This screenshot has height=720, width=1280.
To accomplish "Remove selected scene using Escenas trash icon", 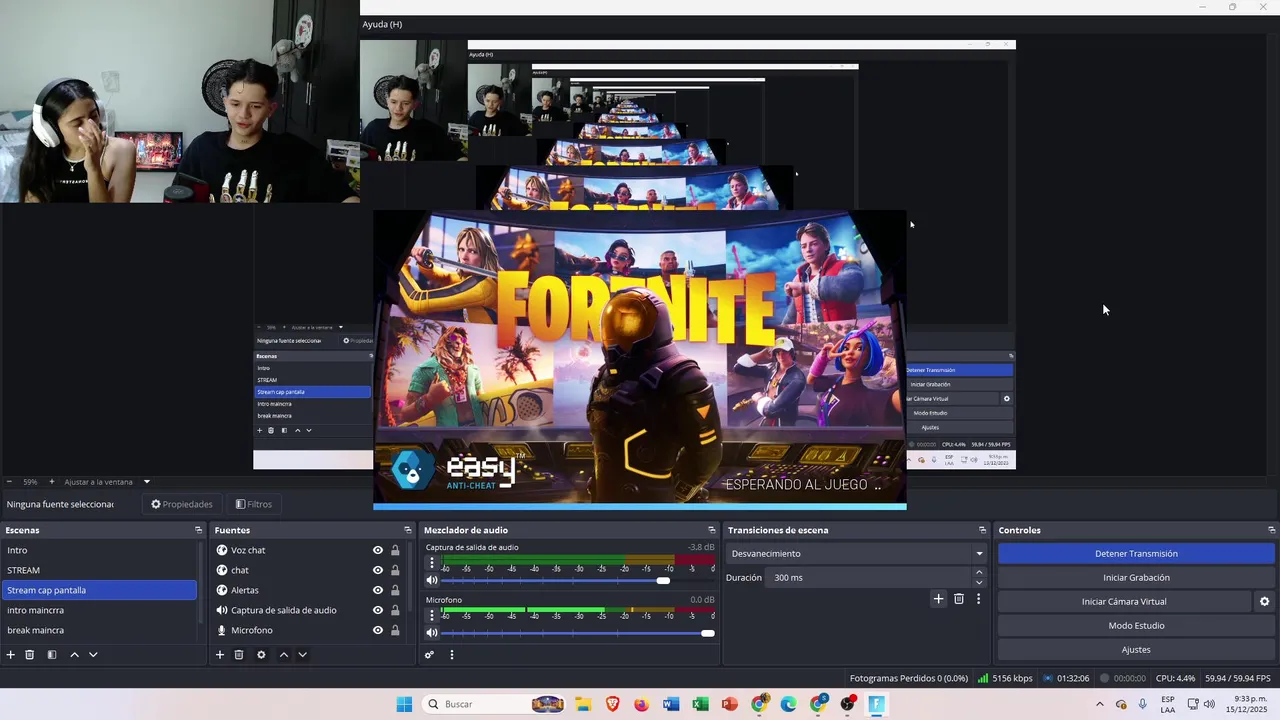I will tap(30, 655).
